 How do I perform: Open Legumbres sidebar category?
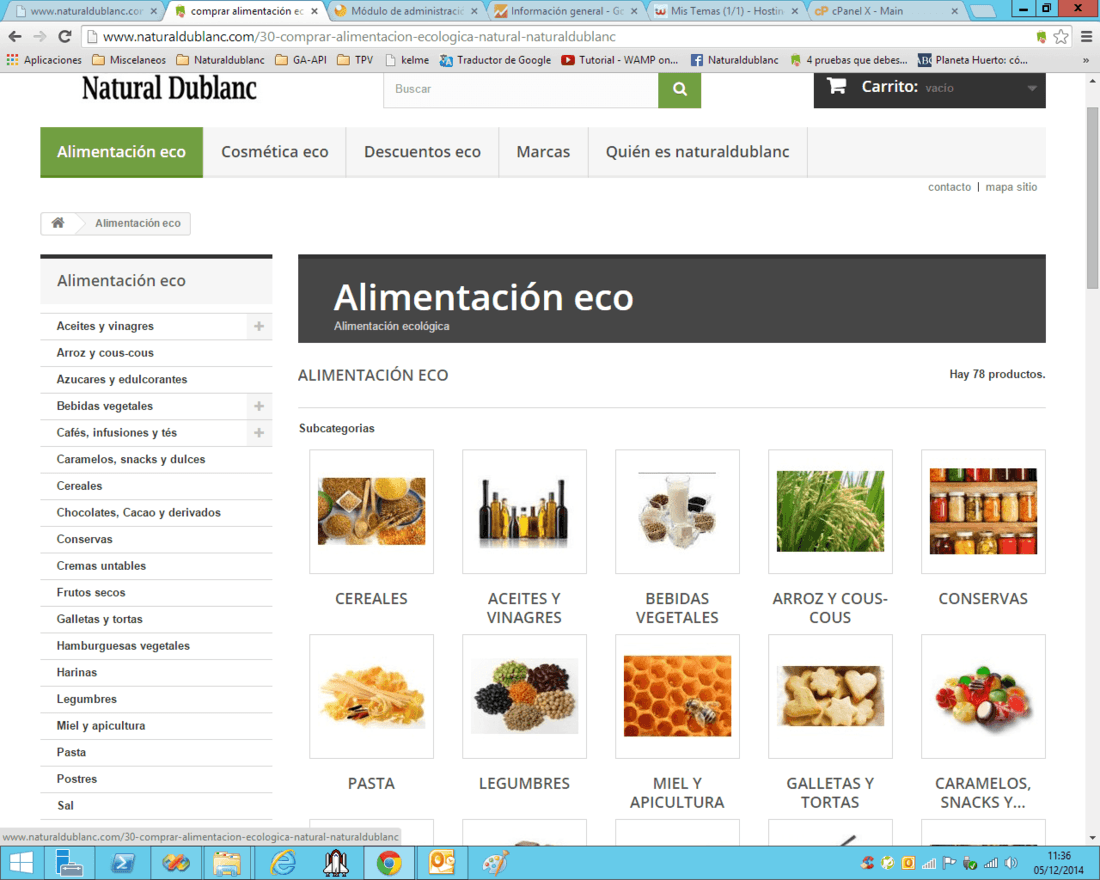[x=87, y=700]
